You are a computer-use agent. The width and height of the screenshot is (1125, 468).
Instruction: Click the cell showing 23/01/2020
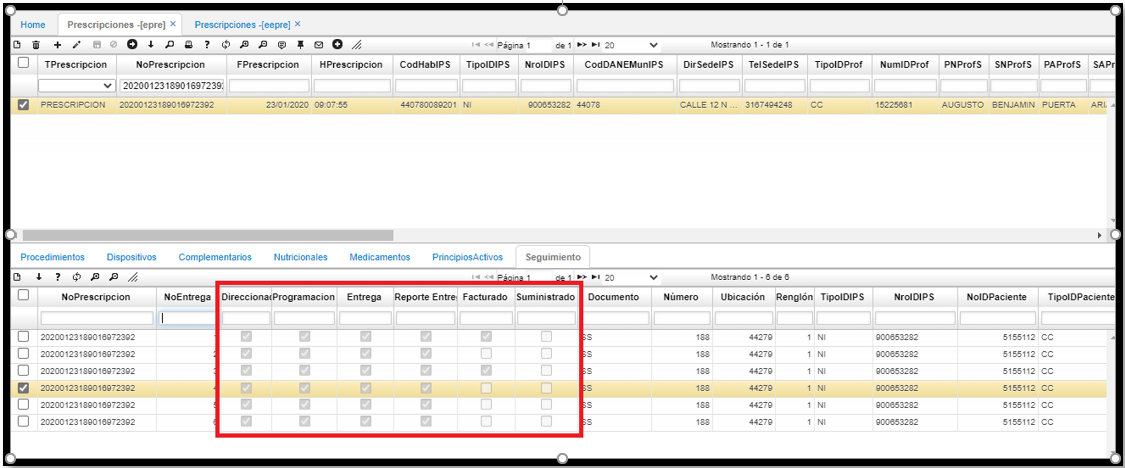[x=268, y=105]
